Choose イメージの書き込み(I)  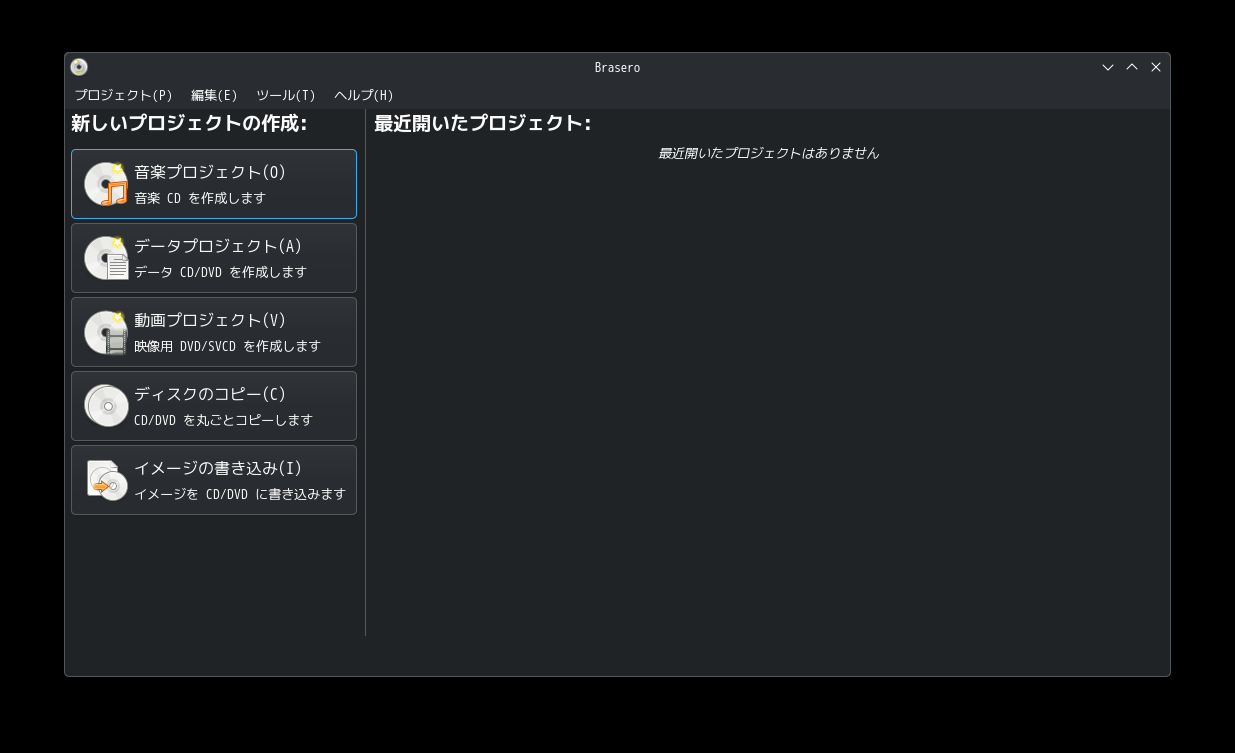pos(214,480)
